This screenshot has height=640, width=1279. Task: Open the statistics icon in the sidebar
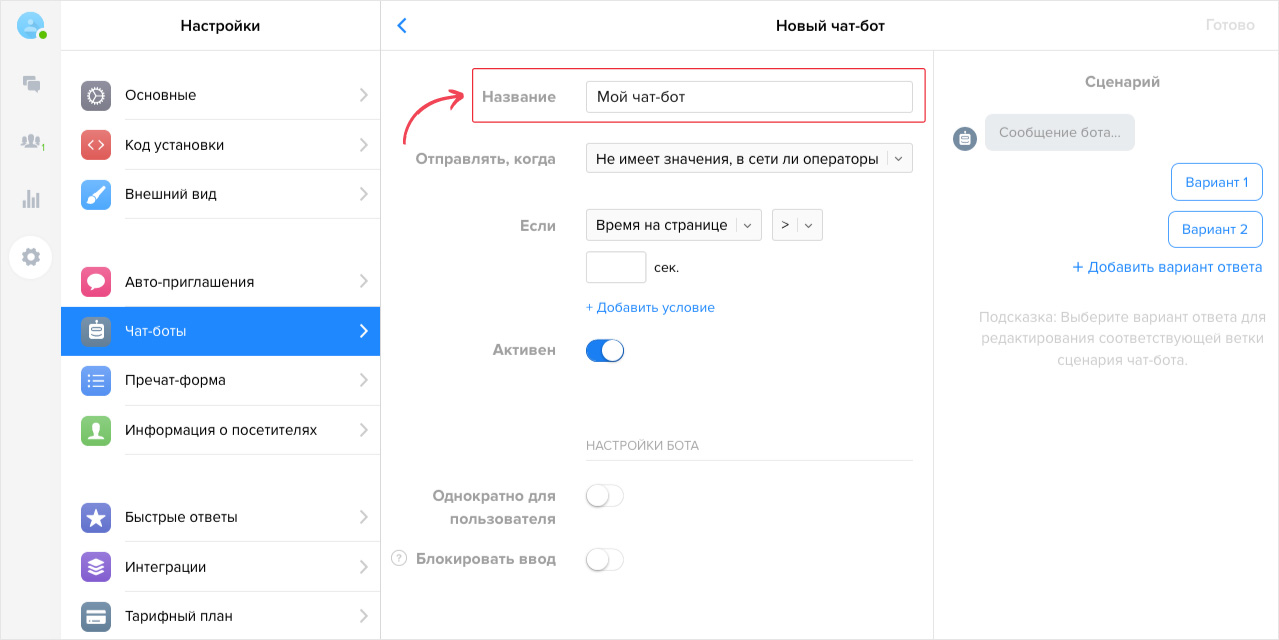click(31, 198)
